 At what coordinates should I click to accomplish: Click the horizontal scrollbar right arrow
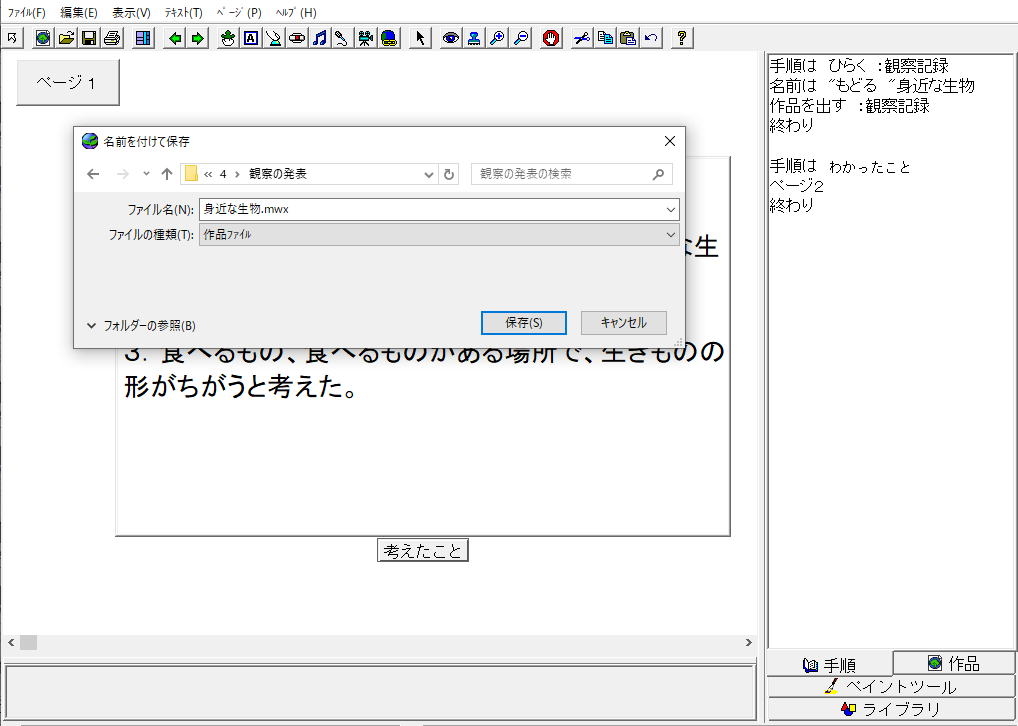click(748, 643)
